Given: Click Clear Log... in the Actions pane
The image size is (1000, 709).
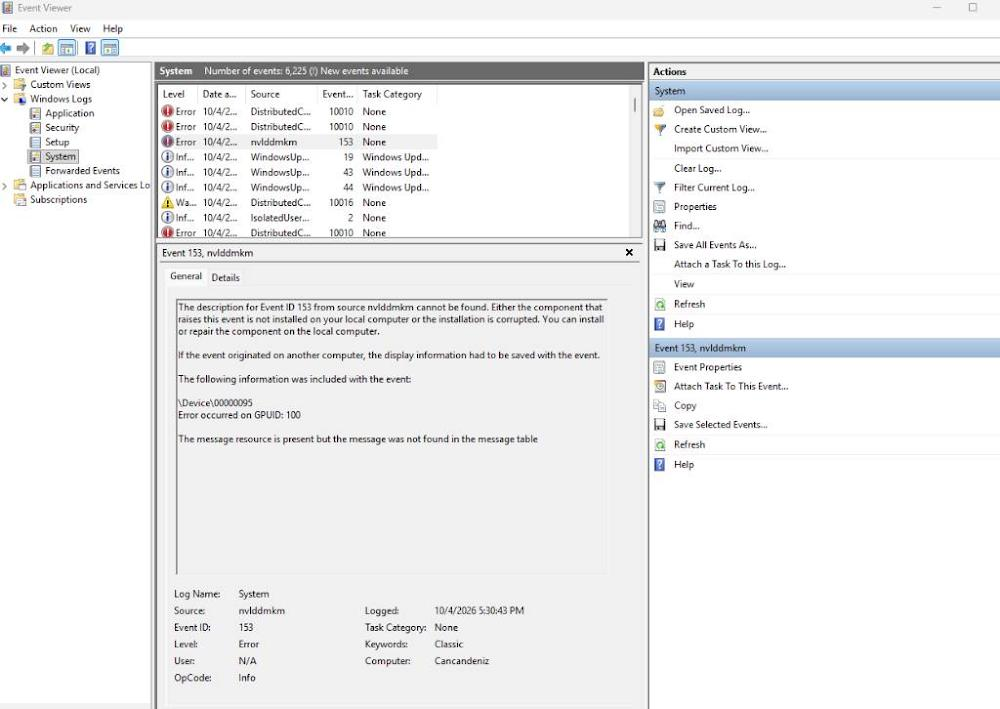Looking at the screenshot, I should pos(698,168).
